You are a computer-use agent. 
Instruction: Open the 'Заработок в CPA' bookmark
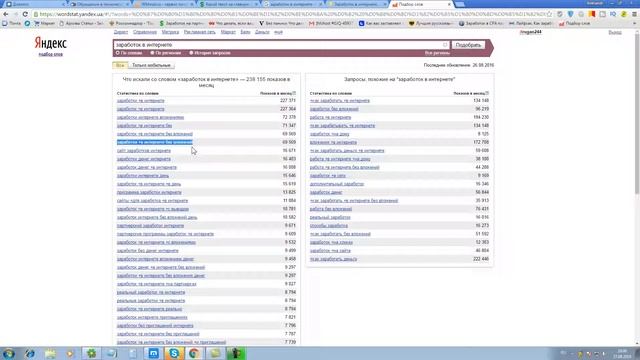coord(481,24)
